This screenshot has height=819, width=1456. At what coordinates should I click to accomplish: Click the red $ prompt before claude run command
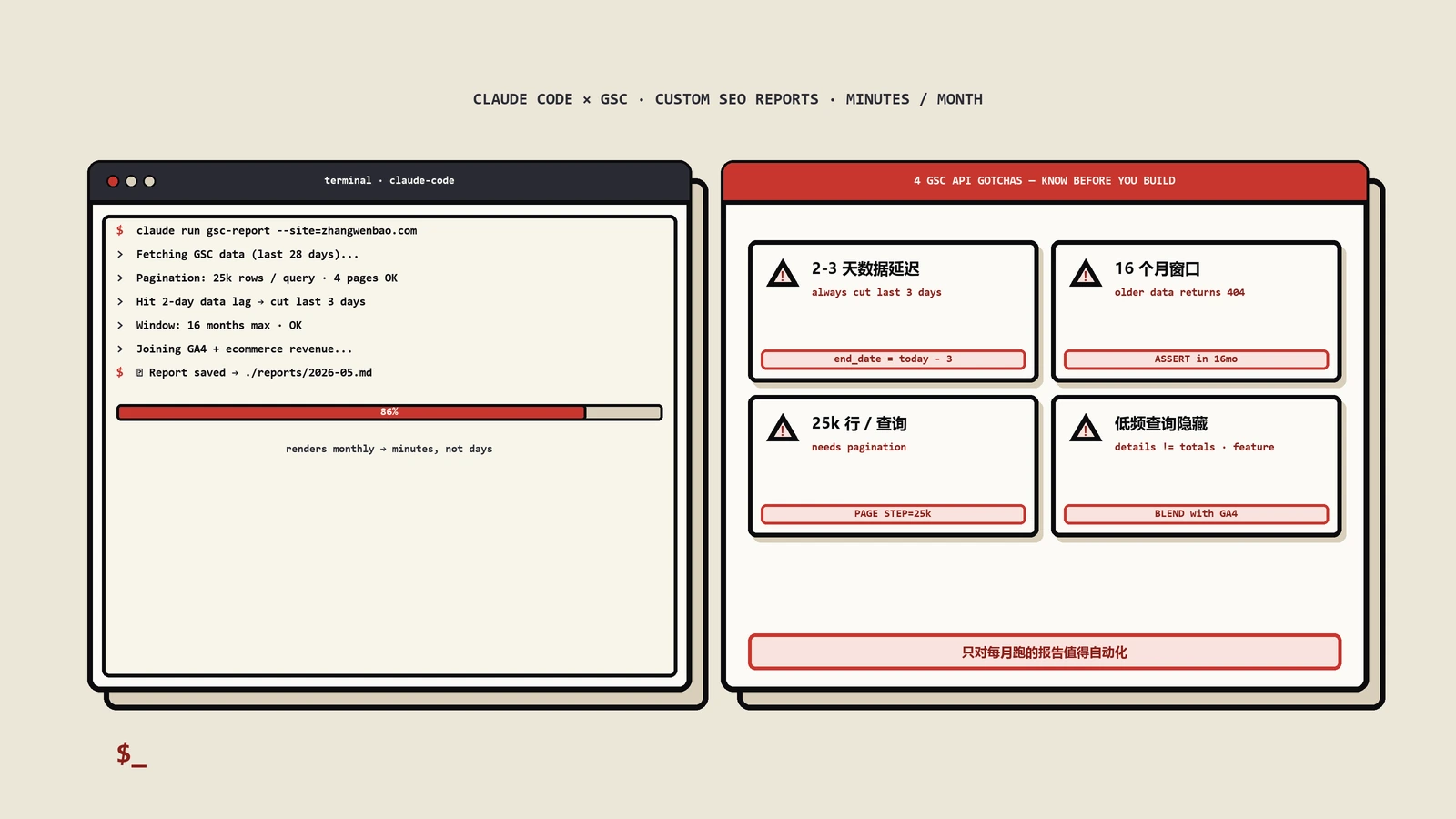[x=119, y=230]
